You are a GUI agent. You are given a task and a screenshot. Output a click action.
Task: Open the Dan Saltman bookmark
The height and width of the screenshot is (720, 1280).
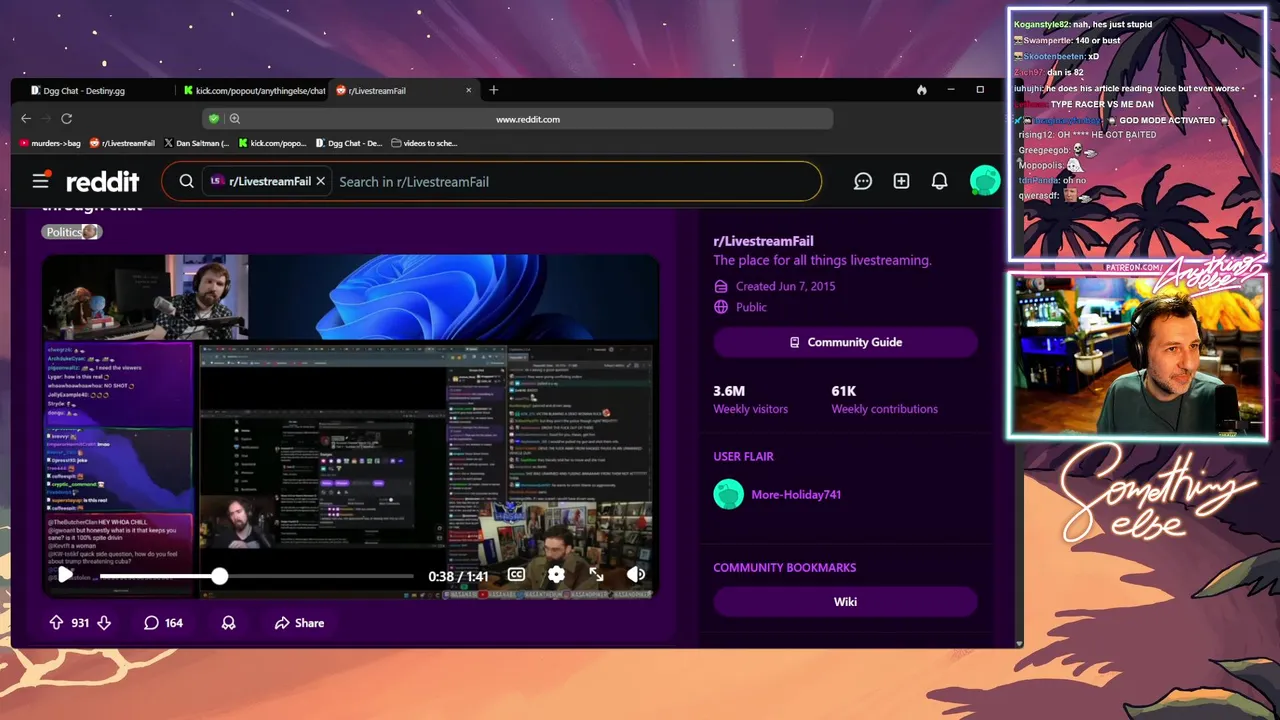coord(196,143)
